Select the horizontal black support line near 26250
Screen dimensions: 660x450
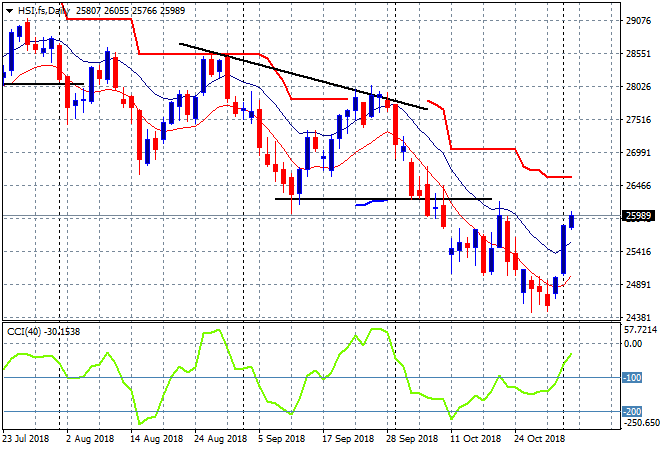click(x=383, y=199)
